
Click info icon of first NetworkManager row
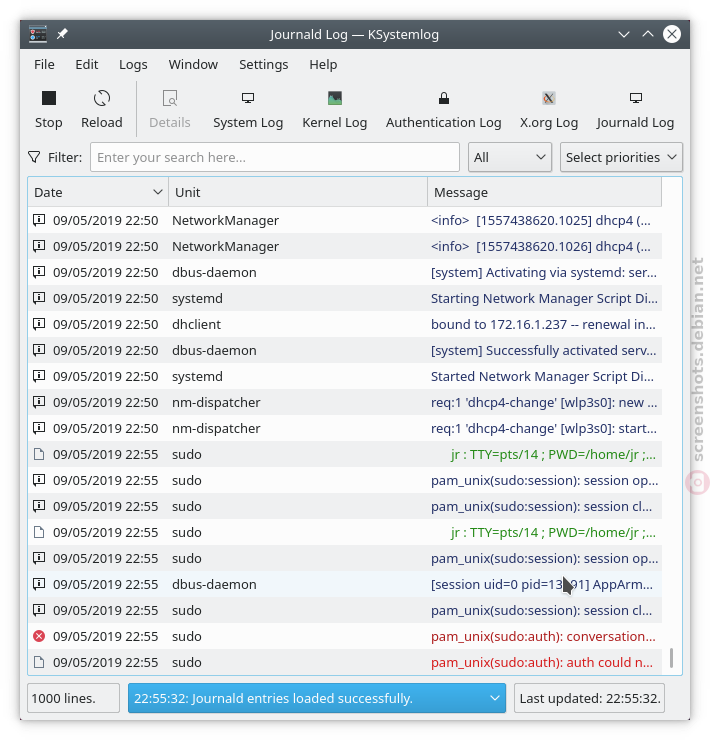(39, 220)
